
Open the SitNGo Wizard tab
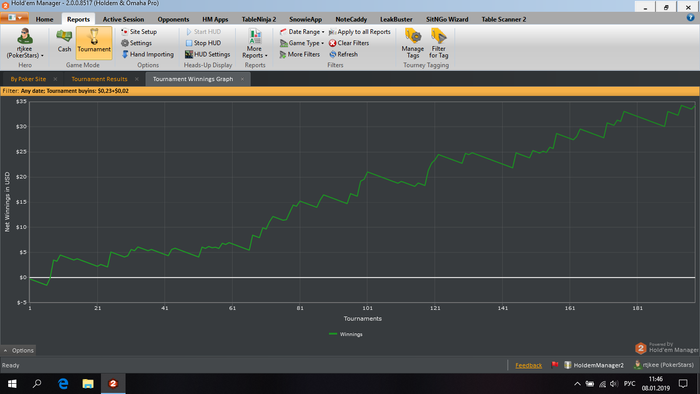447,19
